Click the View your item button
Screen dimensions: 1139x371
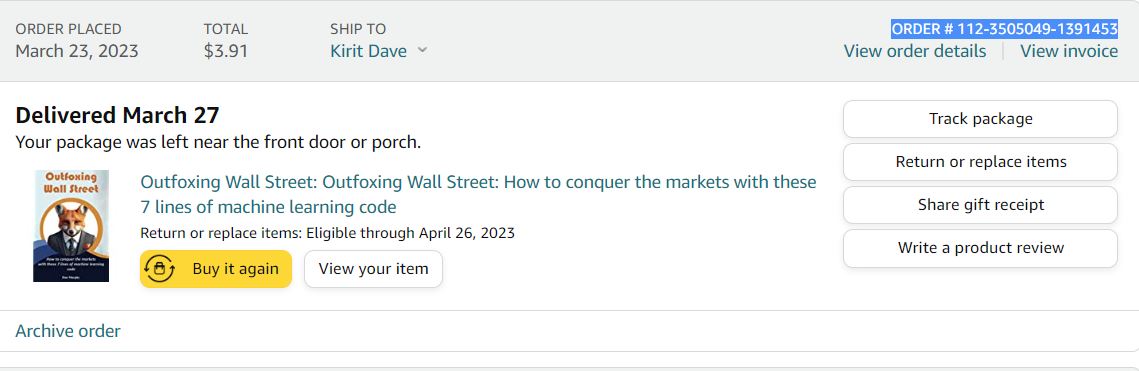click(373, 269)
